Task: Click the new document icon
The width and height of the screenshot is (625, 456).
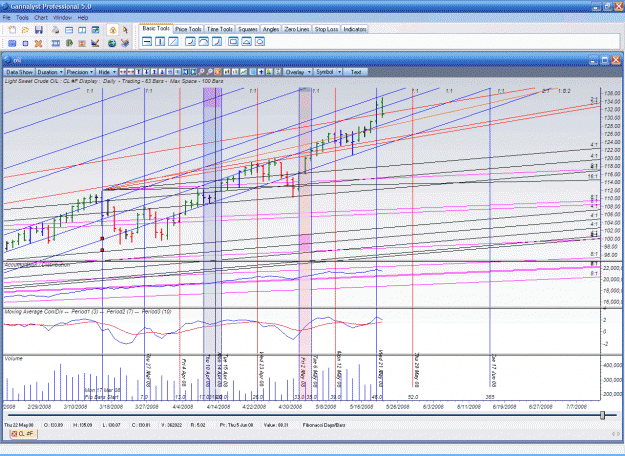Action: click(x=12, y=30)
